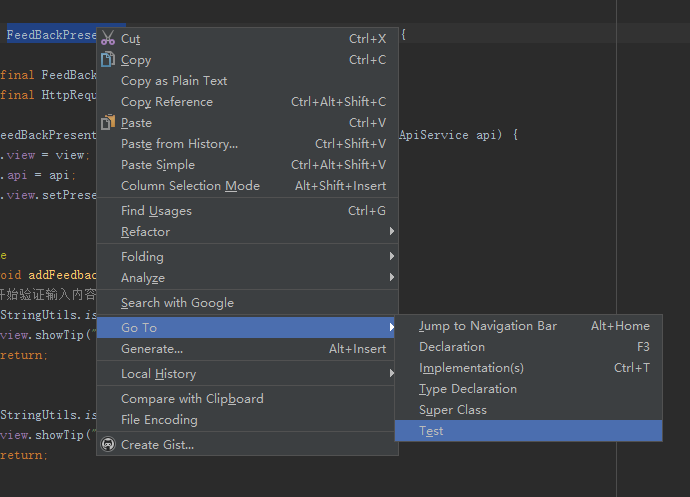Select Implementation(s) menu entry
The width and height of the screenshot is (690, 497).
[470, 368]
